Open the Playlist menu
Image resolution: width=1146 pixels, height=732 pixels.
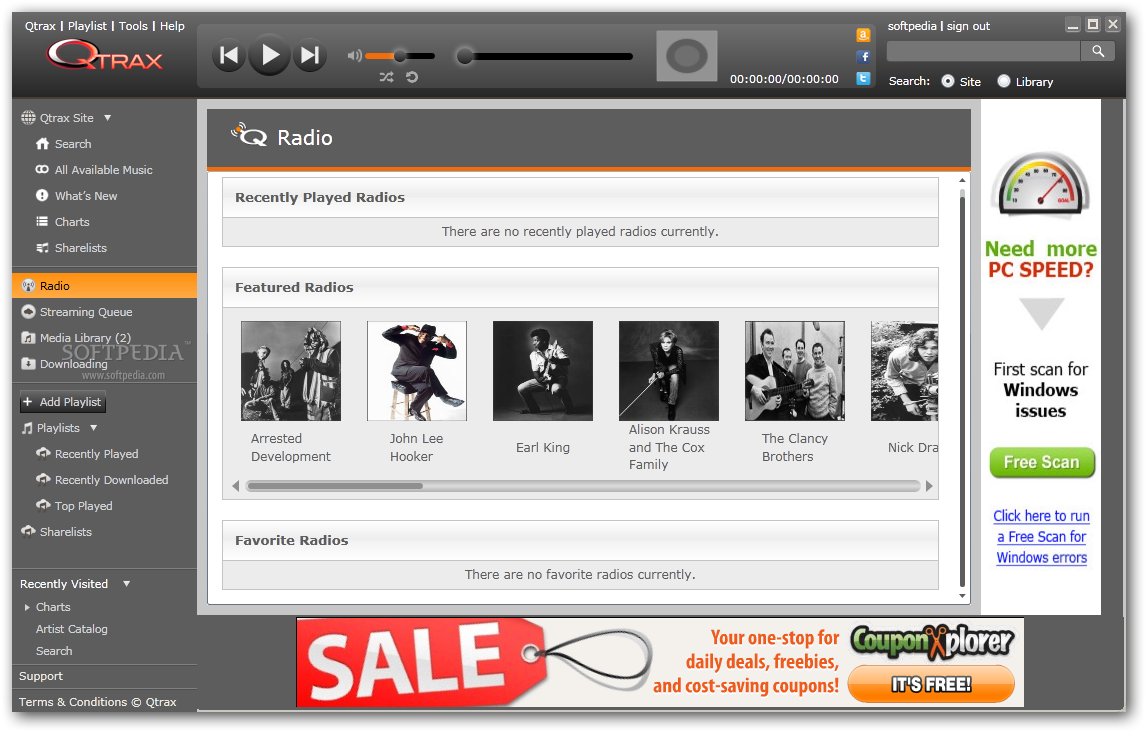coord(87,26)
